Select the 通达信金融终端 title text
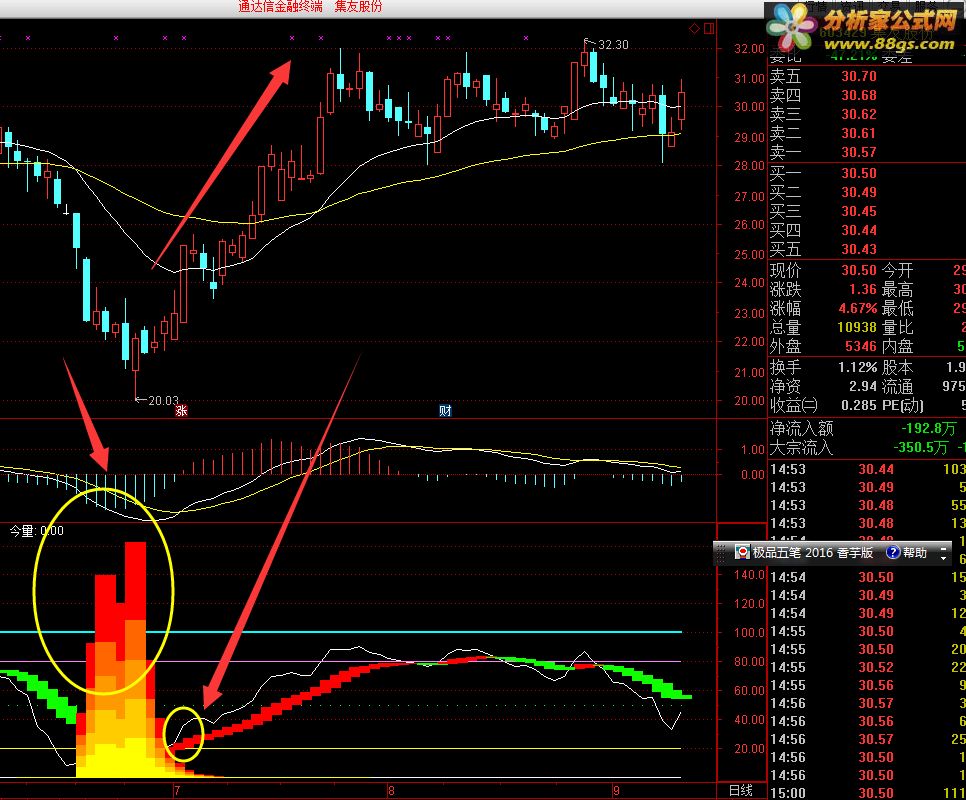The image size is (966, 800). [280, 7]
